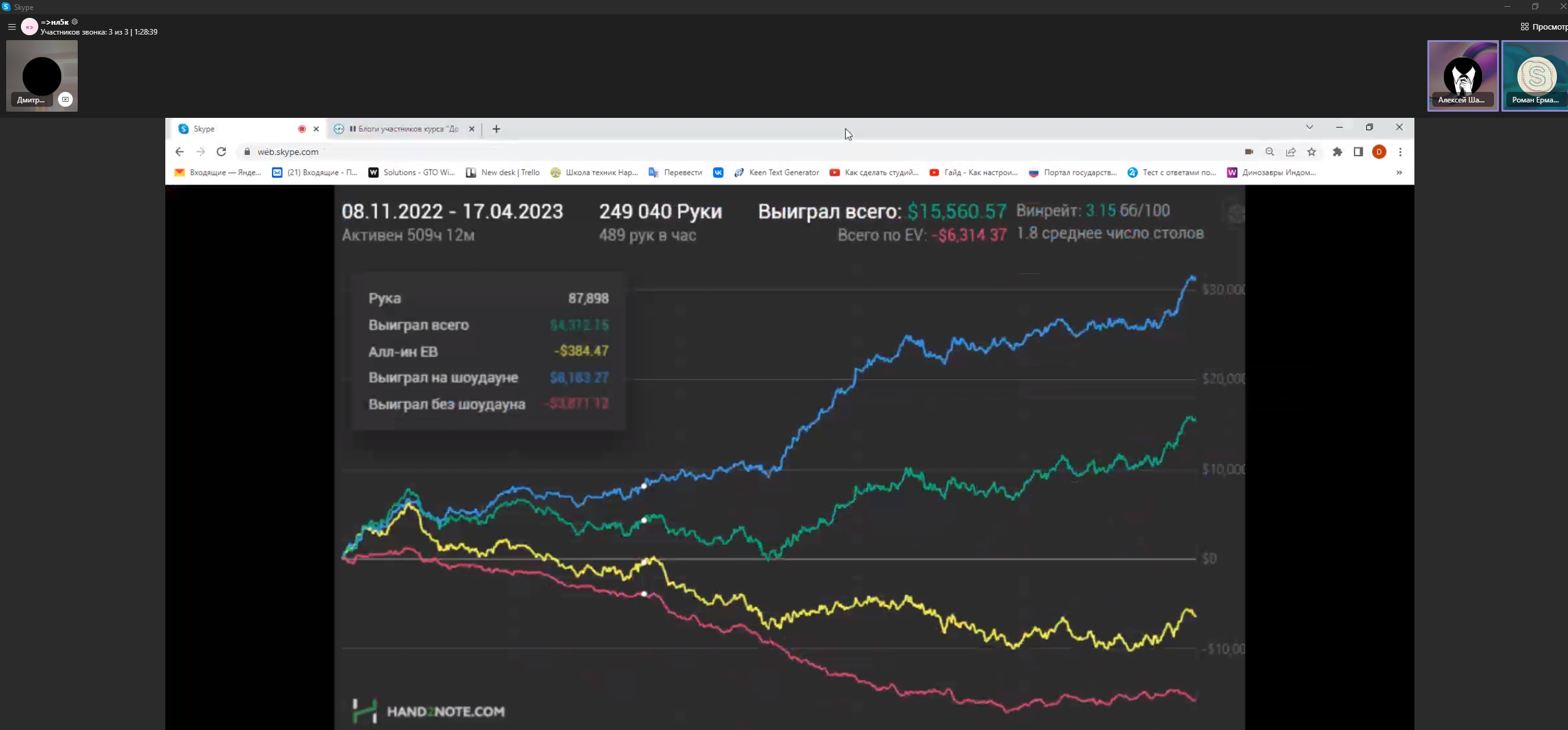Open the Skype hamburger menu
The height and width of the screenshot is (730, 1568).
[12, 27]
